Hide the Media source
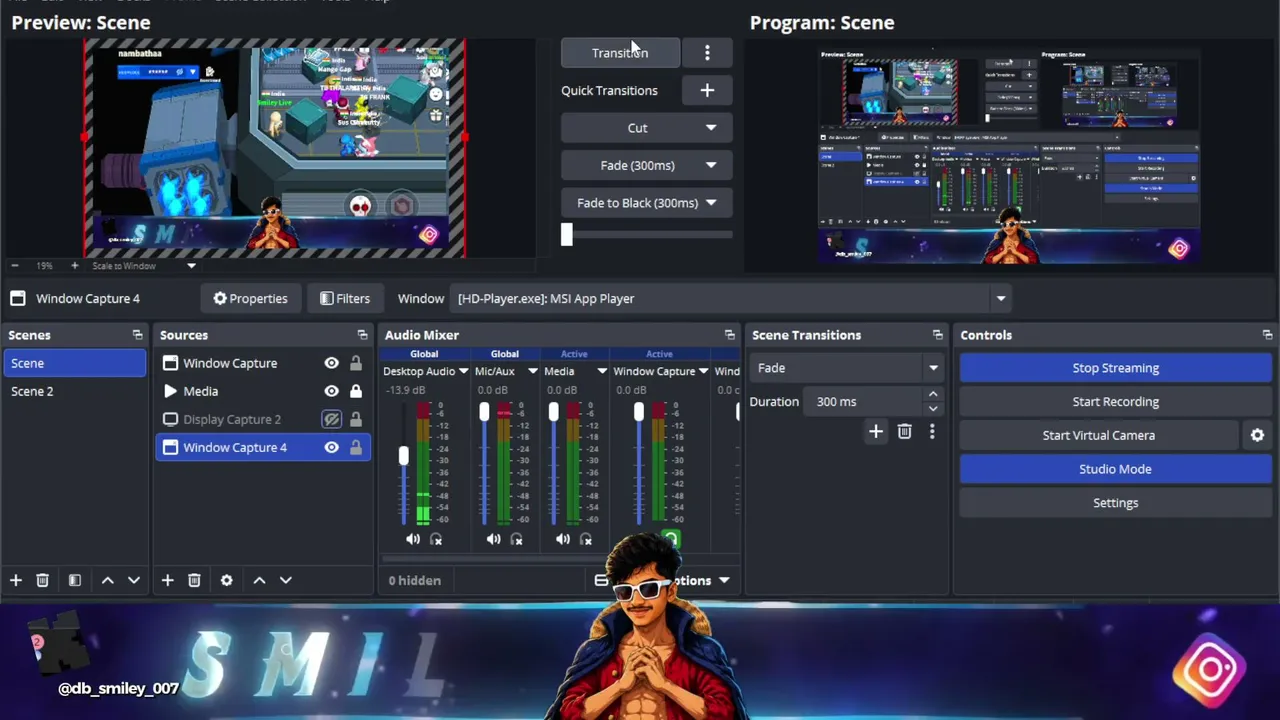The image size is (1280, 720). pos(331,391)
